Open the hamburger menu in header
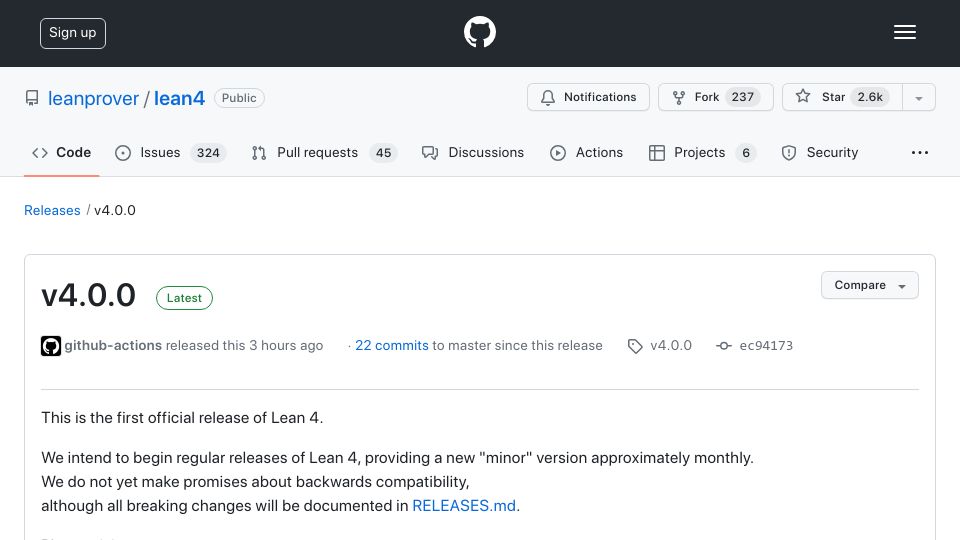 point(904,32)
